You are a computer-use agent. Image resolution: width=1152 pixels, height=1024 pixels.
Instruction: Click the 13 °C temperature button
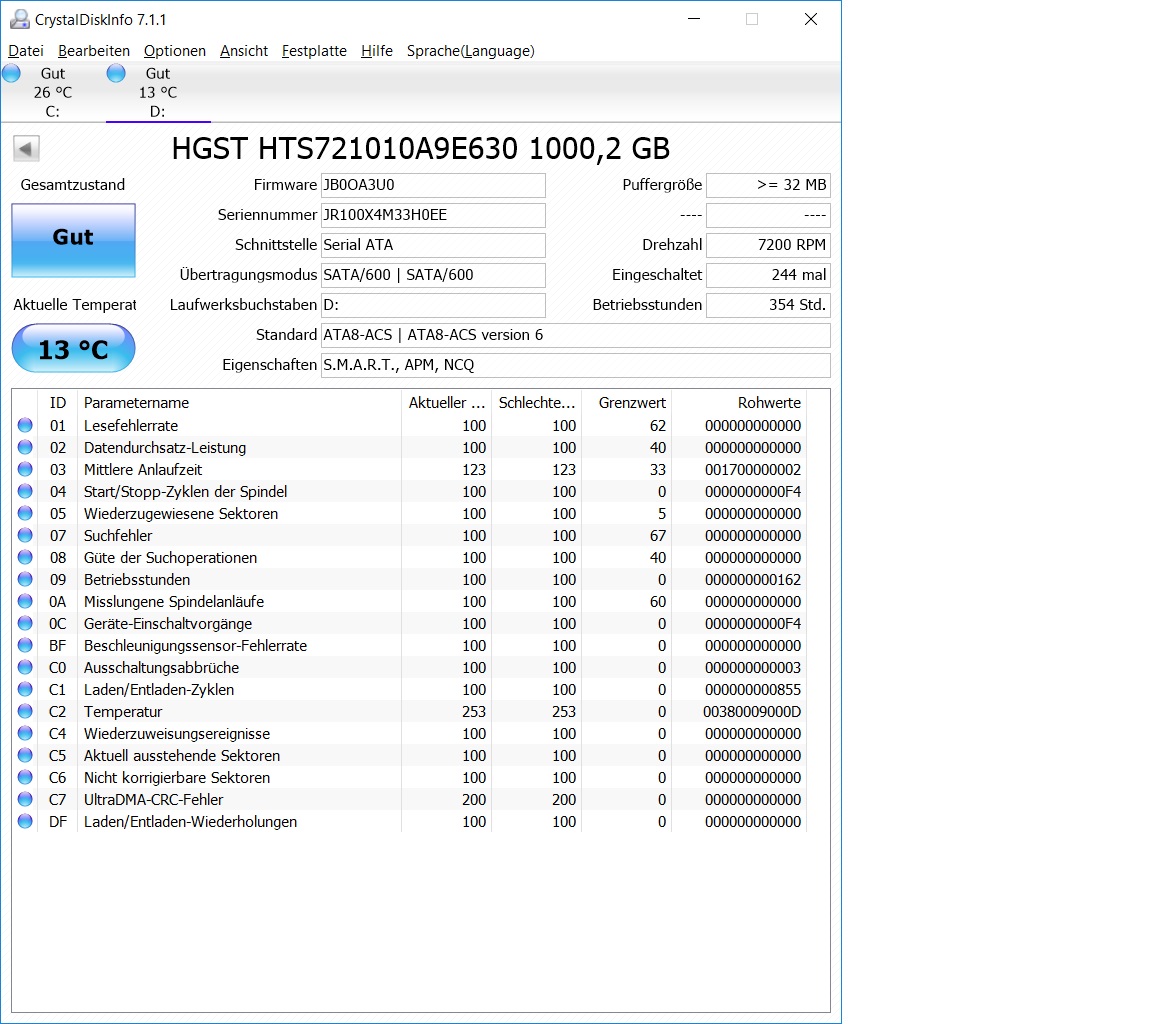point(73,349)
